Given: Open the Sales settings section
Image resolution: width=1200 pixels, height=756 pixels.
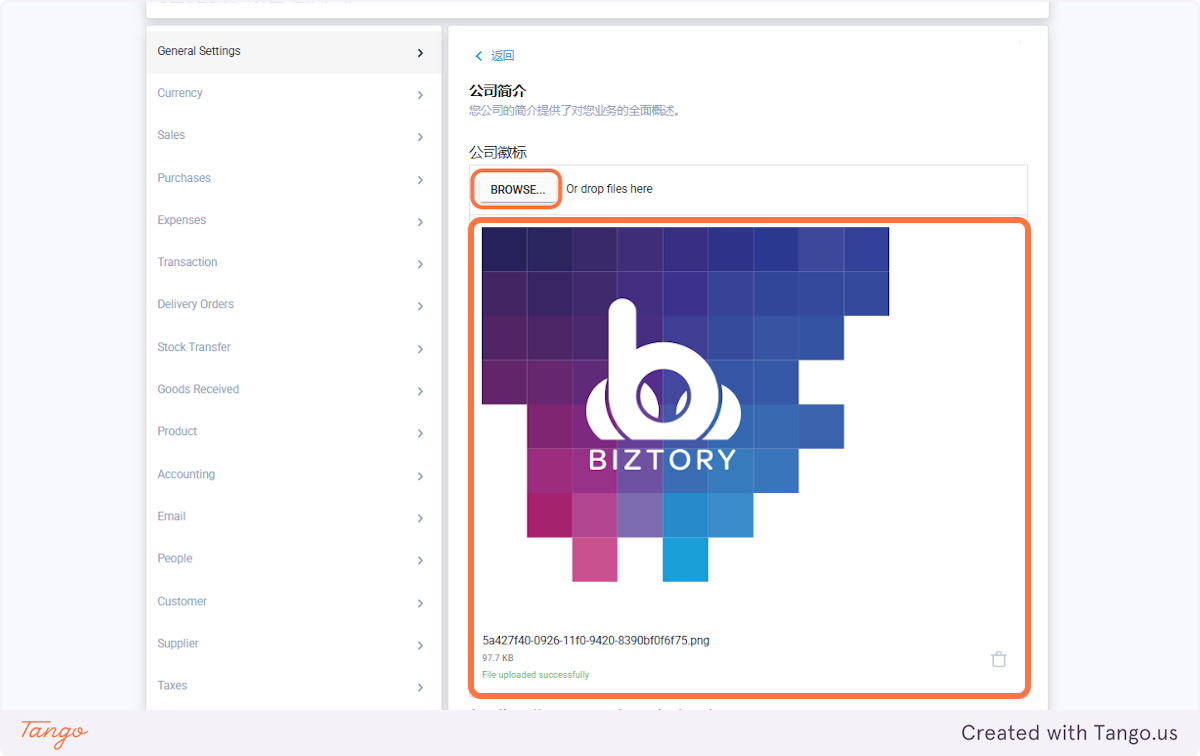Looking at the screenshot, I should click(x=293, y=135).
